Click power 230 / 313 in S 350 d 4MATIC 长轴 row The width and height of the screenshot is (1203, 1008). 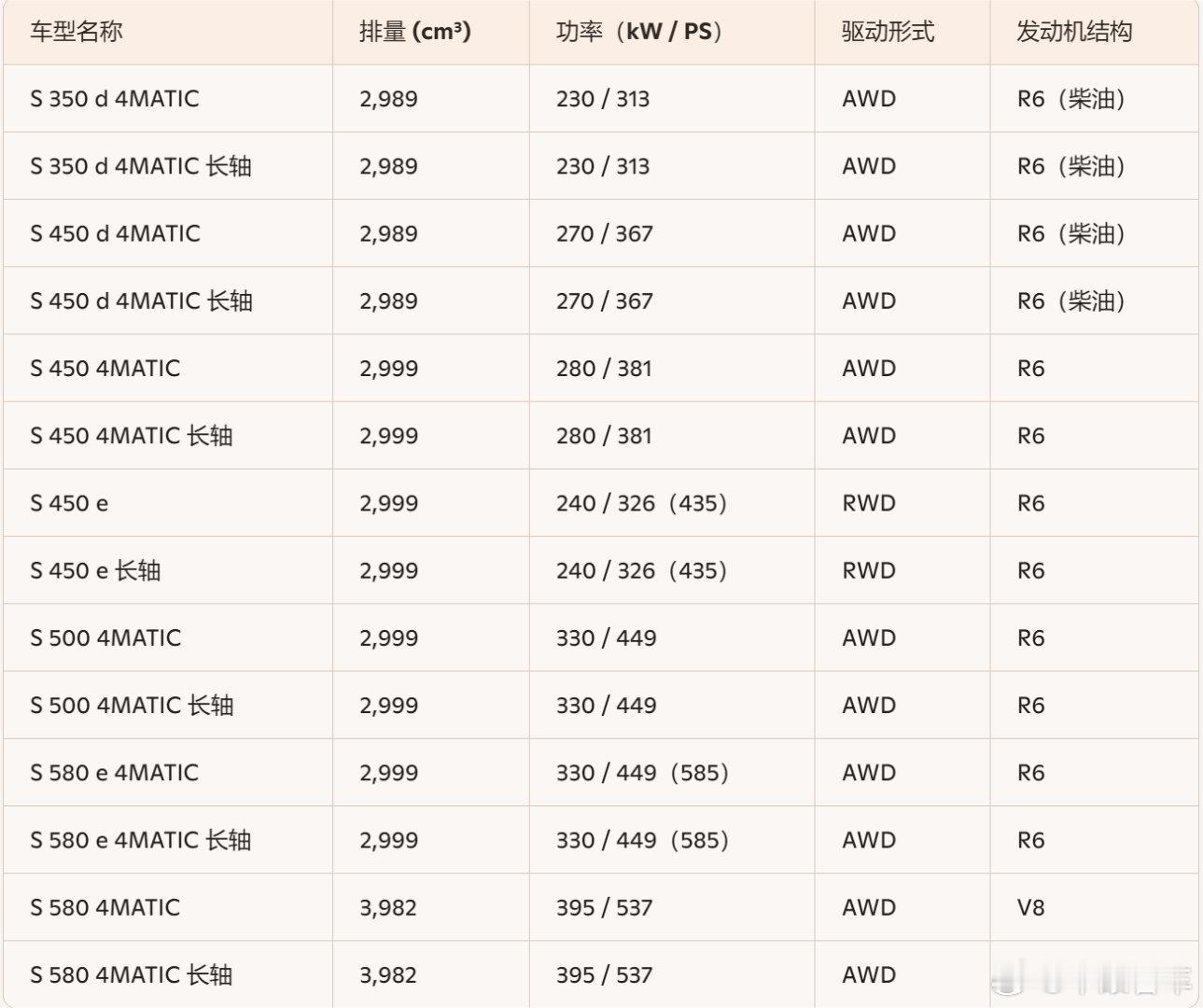pyautogui.click(x=603, y=166)
